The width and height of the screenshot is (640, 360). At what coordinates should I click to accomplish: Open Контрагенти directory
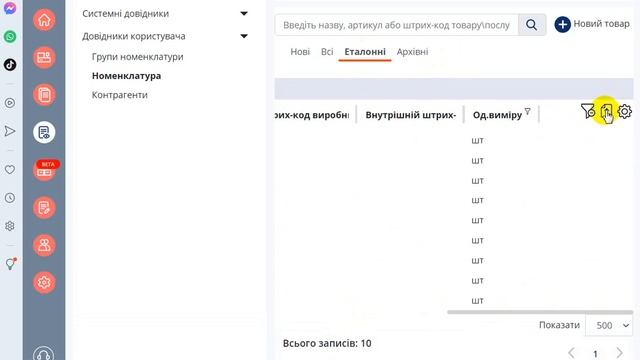(120, 95)
